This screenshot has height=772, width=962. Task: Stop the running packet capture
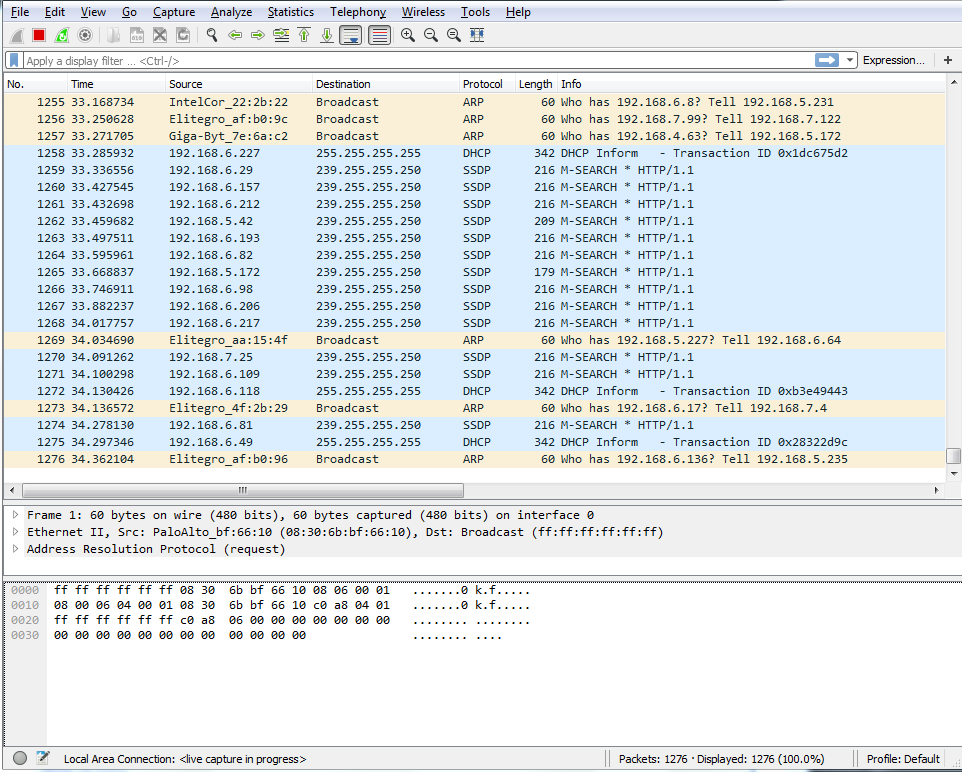click(39, 35)
